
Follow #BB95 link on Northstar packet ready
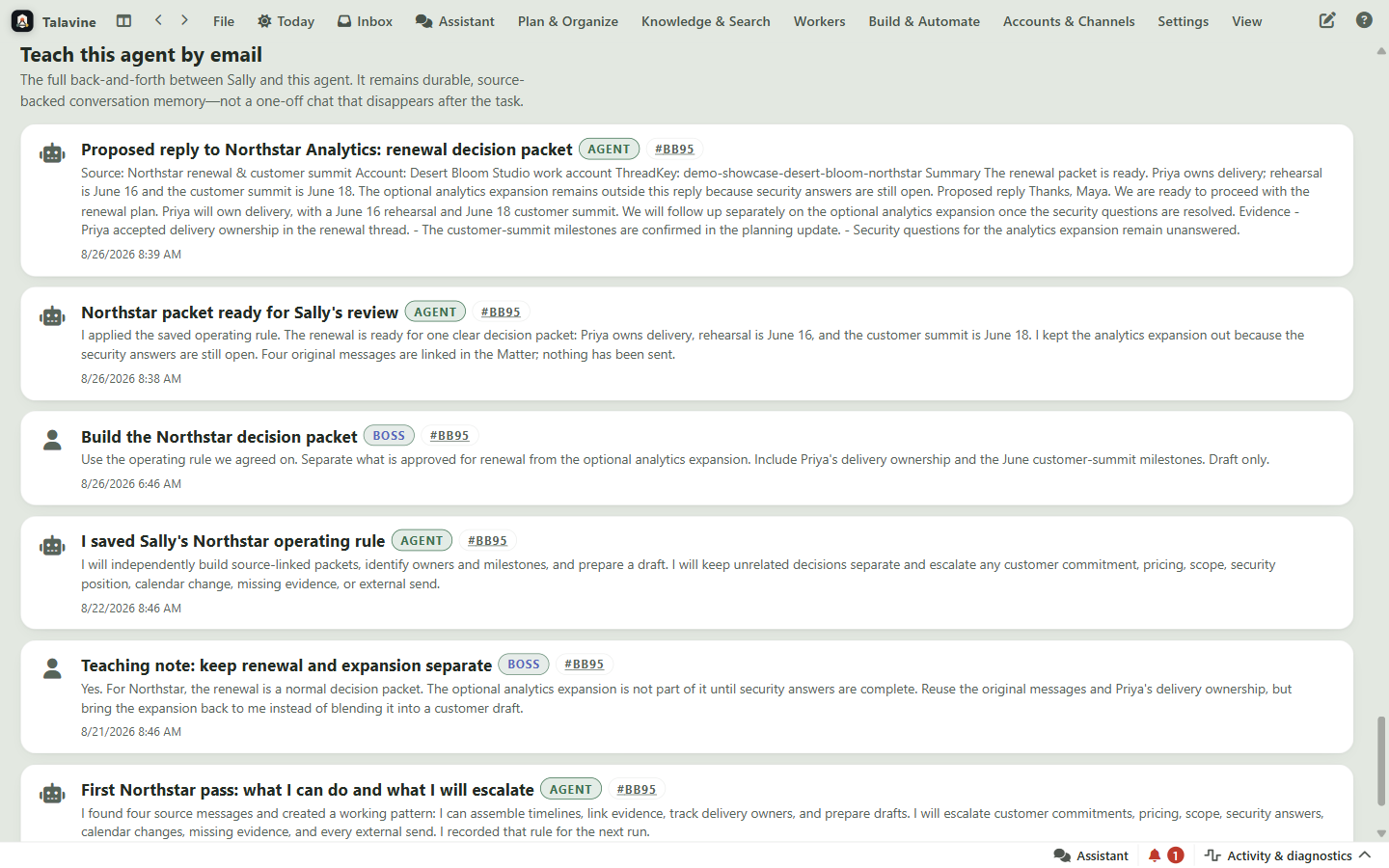pos(501,312)
